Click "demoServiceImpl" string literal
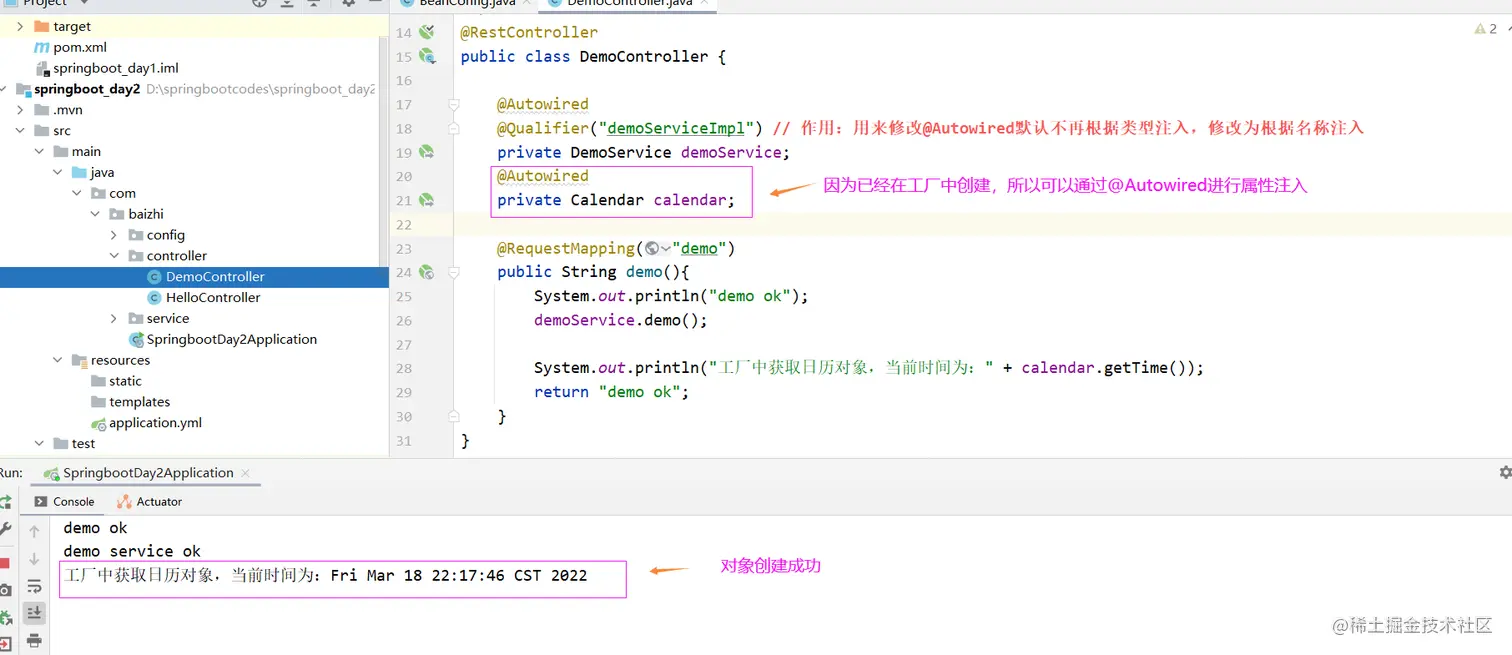 coord(676,128)
